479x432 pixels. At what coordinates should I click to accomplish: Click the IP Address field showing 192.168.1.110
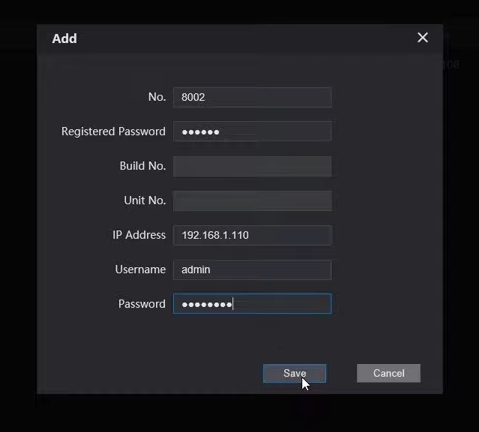[x=252, y=235]
